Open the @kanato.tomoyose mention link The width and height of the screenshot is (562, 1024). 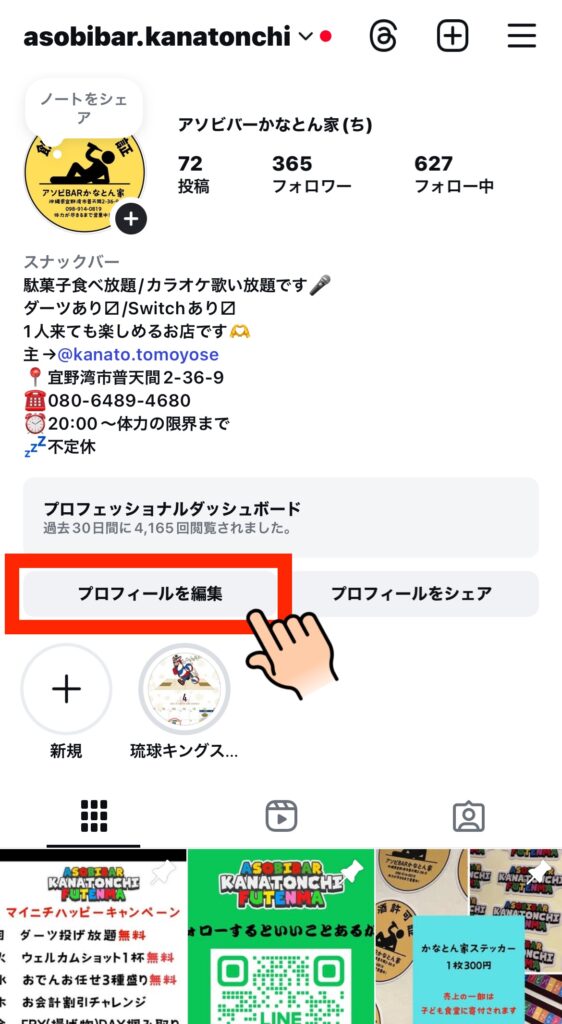[x=138, y=355]
